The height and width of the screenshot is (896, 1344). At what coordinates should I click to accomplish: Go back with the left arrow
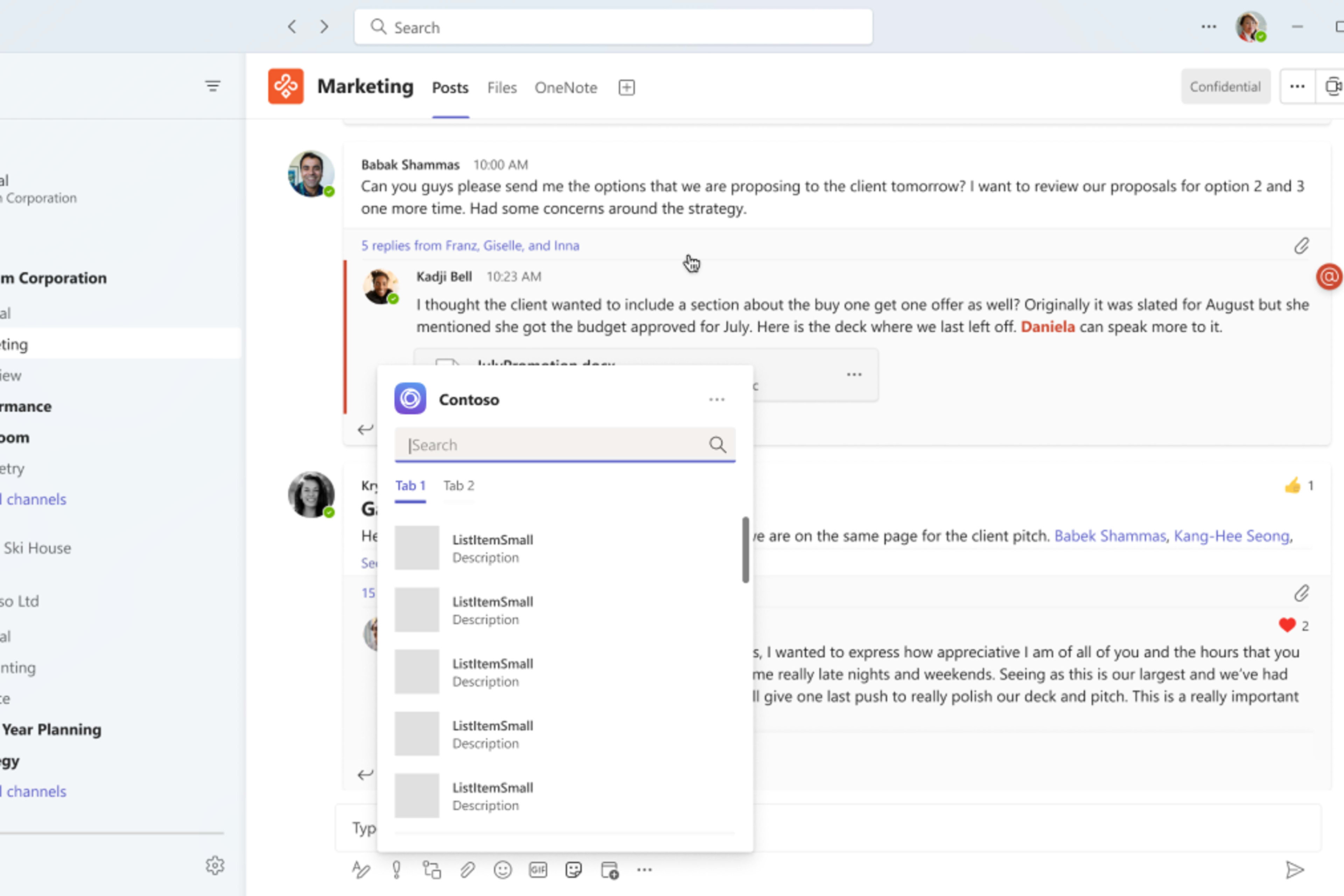pyautogui.click(x=292, y=27)
